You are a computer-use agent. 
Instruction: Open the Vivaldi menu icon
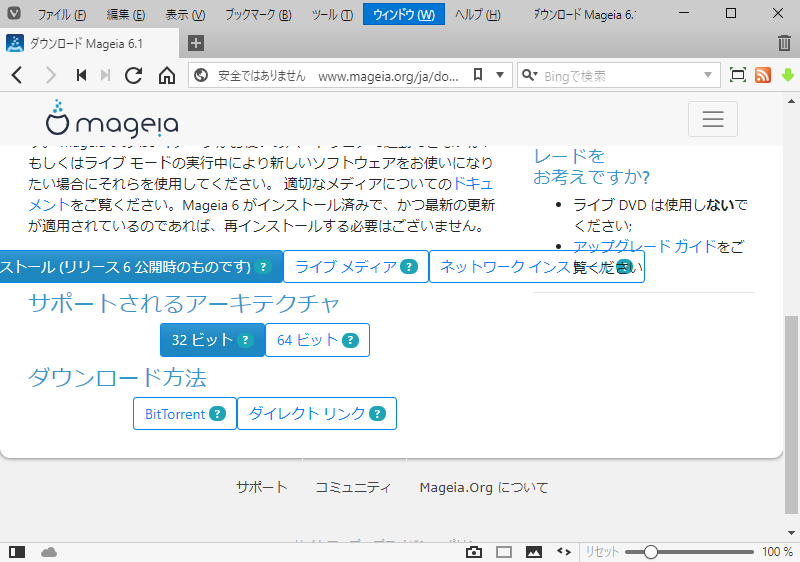pyautogui.click(x=14, y=13)
